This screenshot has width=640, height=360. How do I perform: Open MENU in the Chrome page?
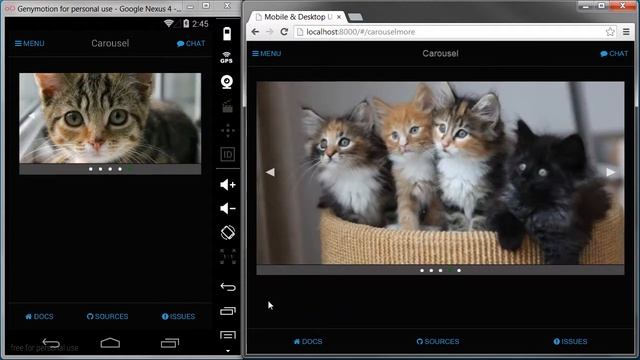click(267, 53)
